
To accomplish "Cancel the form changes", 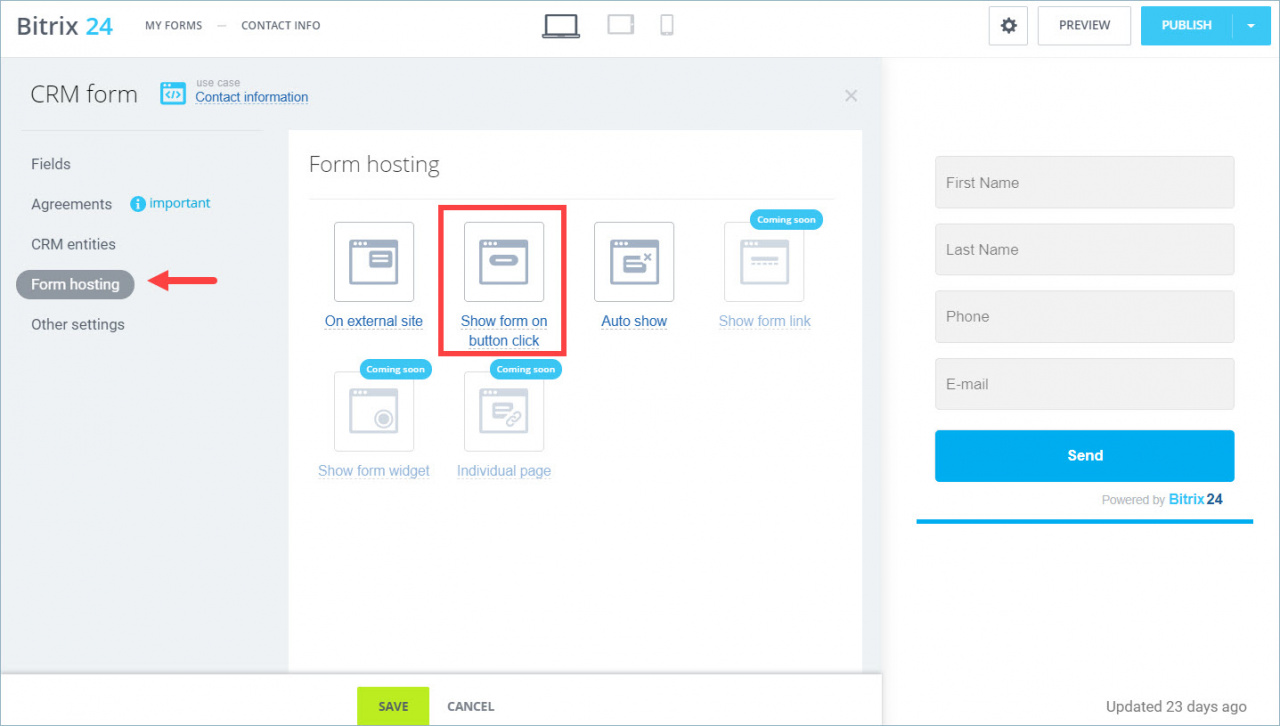I will [x=471, y=706].
